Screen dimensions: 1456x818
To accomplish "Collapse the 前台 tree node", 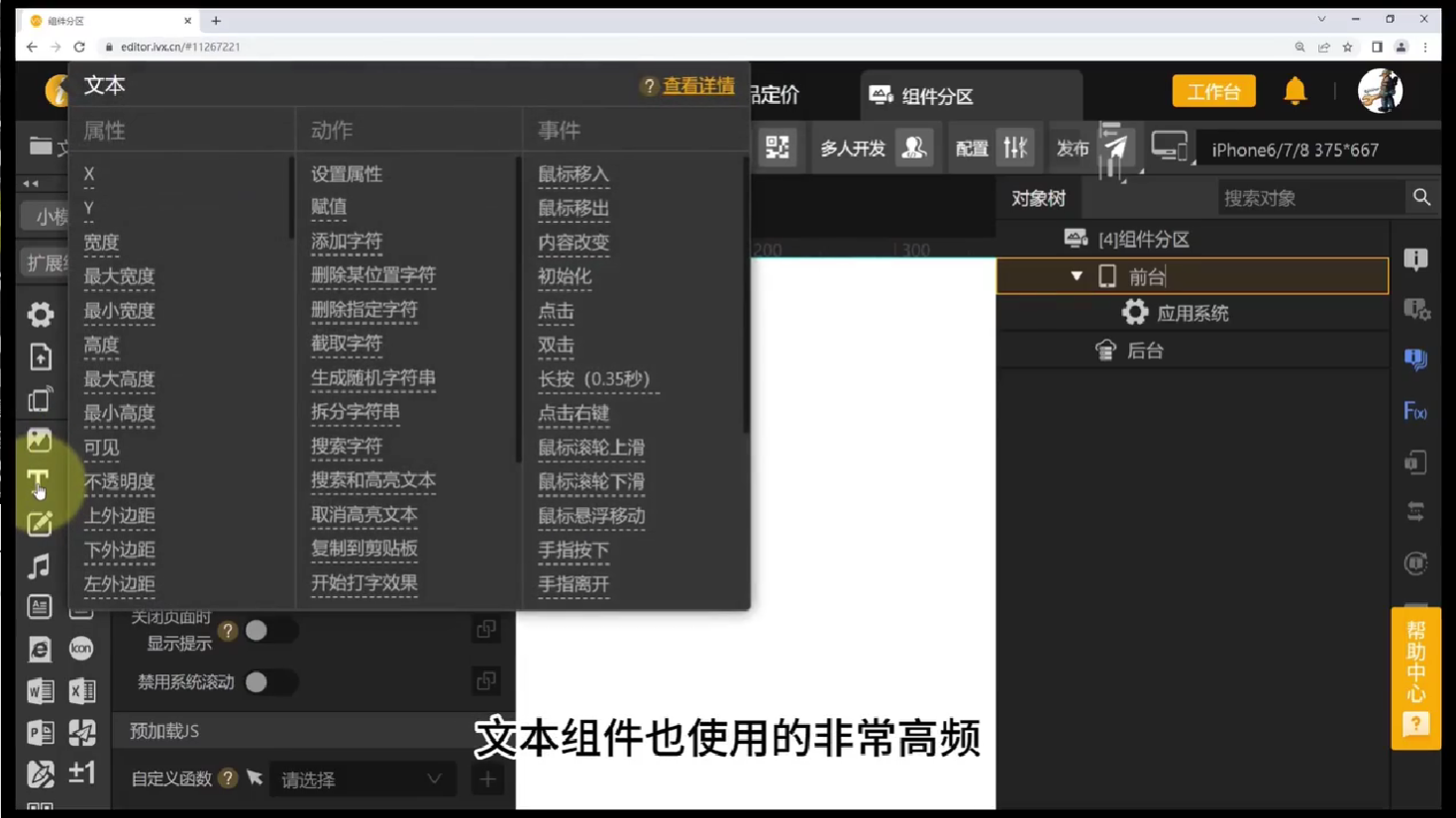I will (x=1077, y=276).
